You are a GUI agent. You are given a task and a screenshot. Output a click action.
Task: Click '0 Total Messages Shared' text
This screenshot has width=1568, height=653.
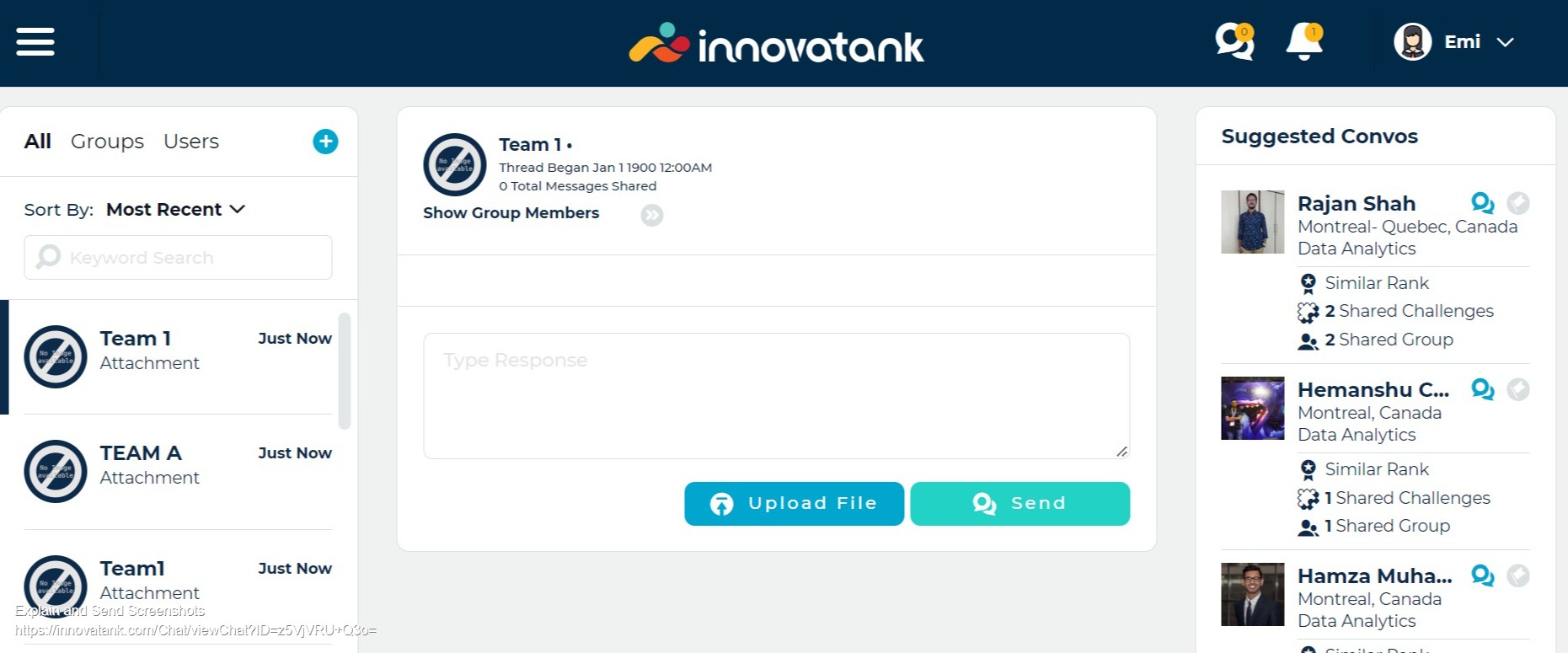tap(577, 186)
